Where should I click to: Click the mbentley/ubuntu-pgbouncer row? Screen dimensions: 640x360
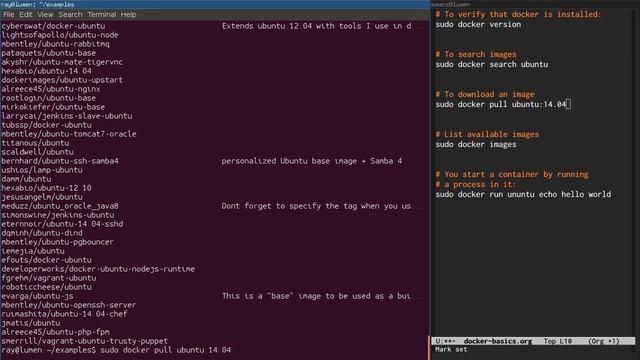[58, 242]
